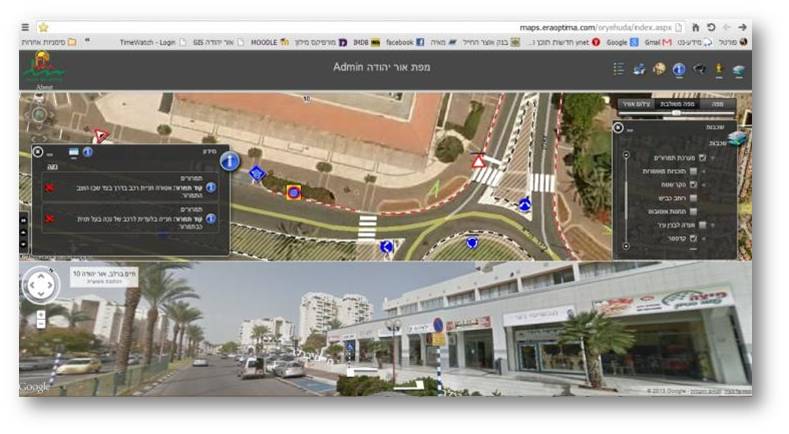Collapse the layers panel with round button
This screenshot has width=789, height=434.
(x=619, y=128)
